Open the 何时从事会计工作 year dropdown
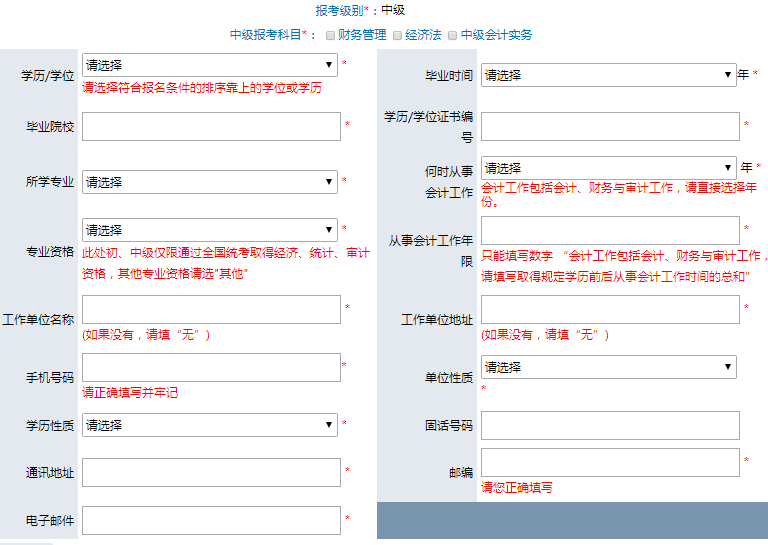Image resolution: width=768 pixels, height=545 pixels. [x=608, y=168]
